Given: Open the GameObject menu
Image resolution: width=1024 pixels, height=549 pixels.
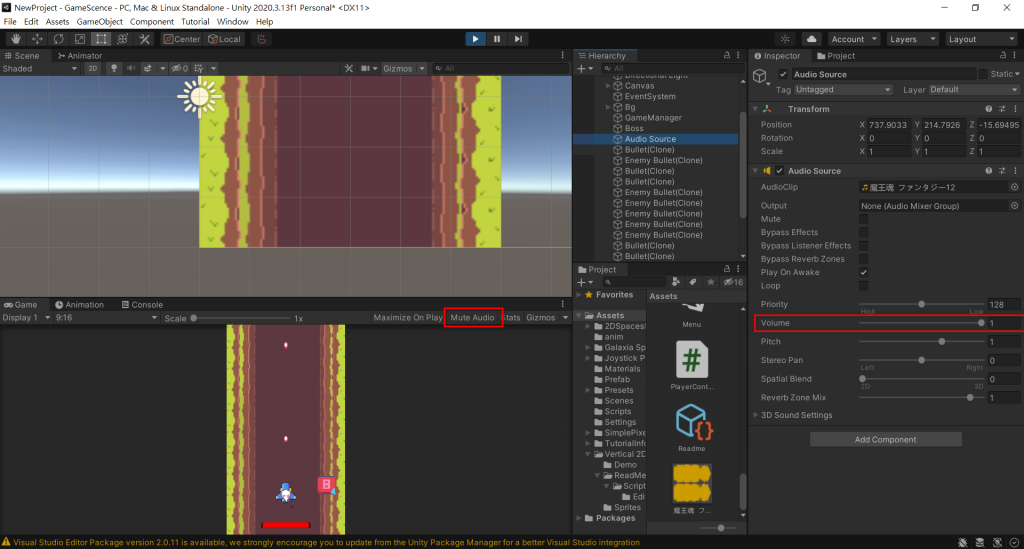Looking at the screenshot, I should 99,22.
